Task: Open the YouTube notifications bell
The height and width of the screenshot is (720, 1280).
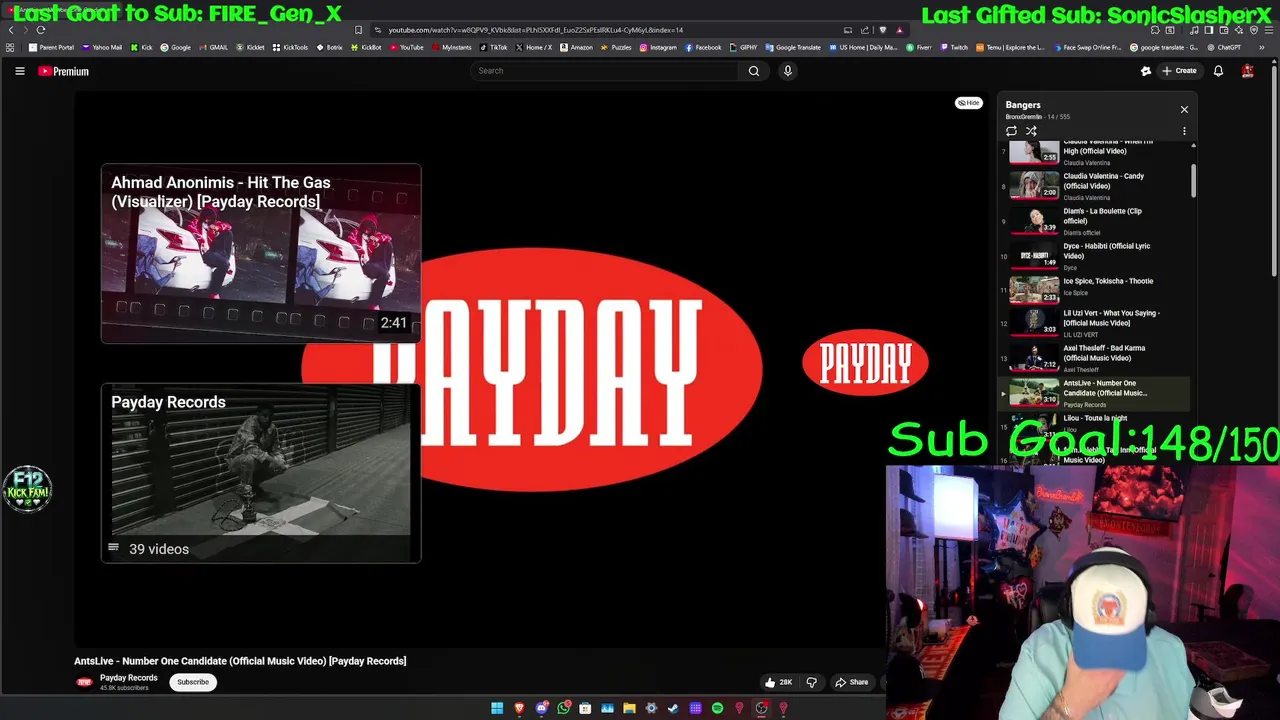Action: pyautogui.click(x=1218, y=71)
